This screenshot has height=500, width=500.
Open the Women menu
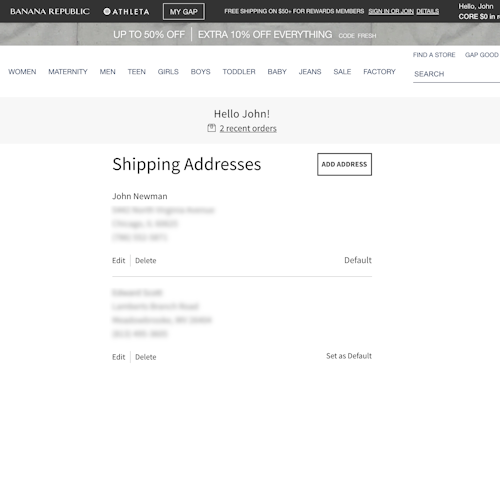point(22,72)
